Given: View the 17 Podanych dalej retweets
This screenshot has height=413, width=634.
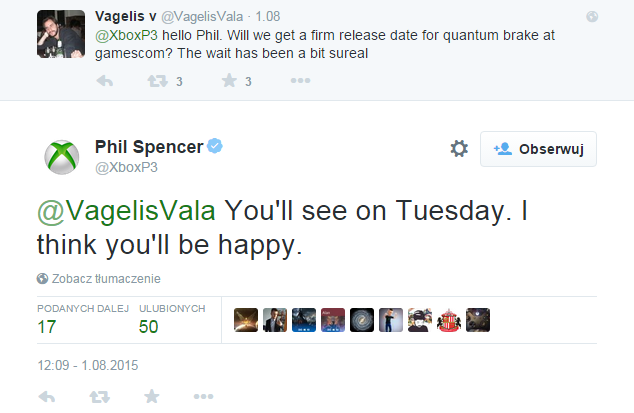Looking at the screenshot, I should click(47, 325).
